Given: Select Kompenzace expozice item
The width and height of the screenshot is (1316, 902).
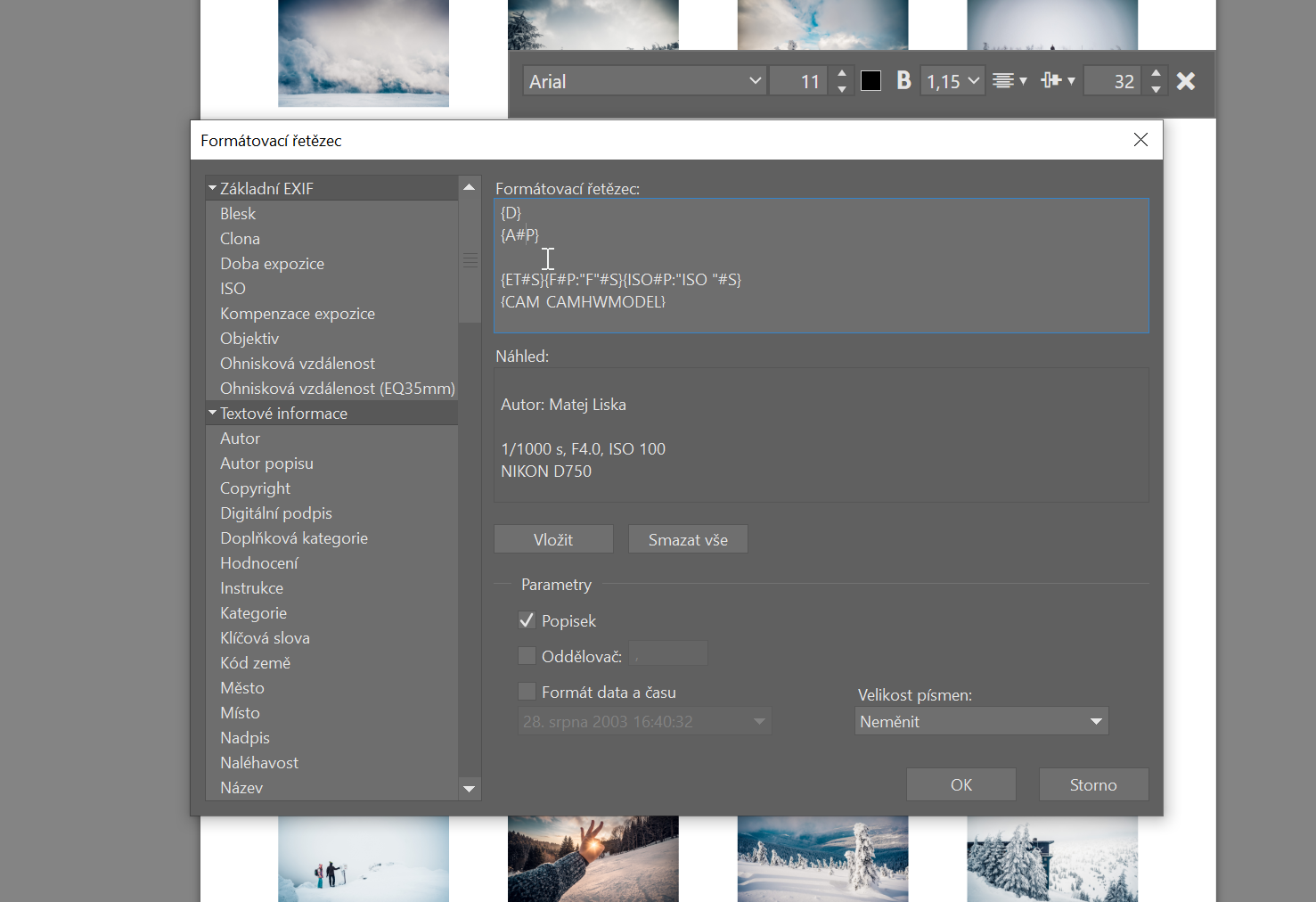Looking at the screenshot, I should pyautogui.click(x=331, y=314).
